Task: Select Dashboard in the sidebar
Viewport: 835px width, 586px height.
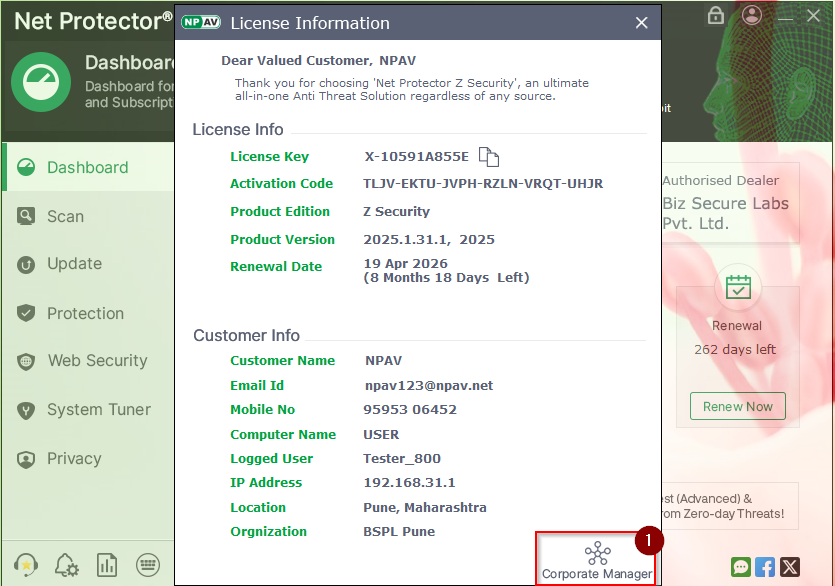Action: coord(87,167)
